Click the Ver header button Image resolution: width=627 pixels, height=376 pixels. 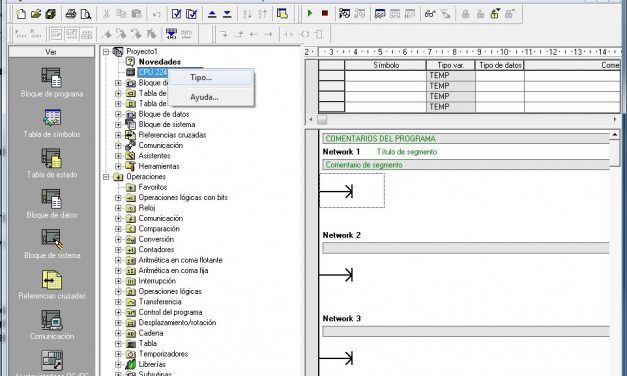click(52, 52)
